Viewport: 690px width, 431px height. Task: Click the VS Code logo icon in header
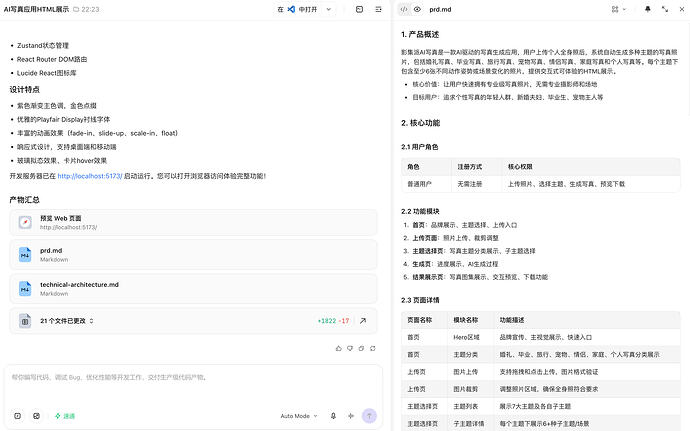(x=291, y=9)
